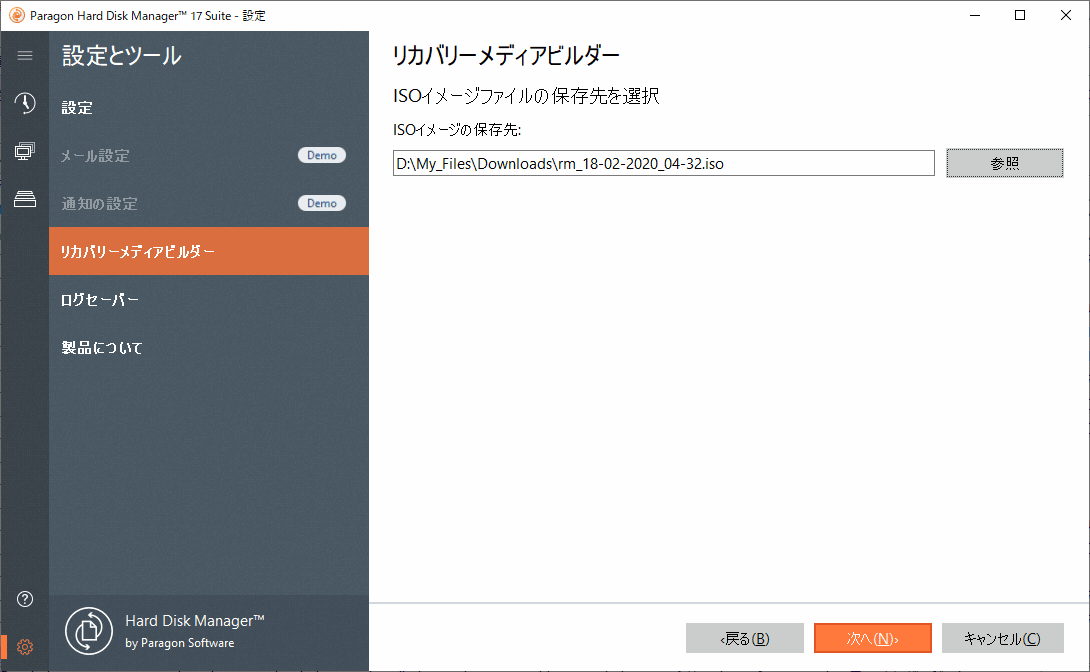Open help via the question mark icon

click(24, 599)
